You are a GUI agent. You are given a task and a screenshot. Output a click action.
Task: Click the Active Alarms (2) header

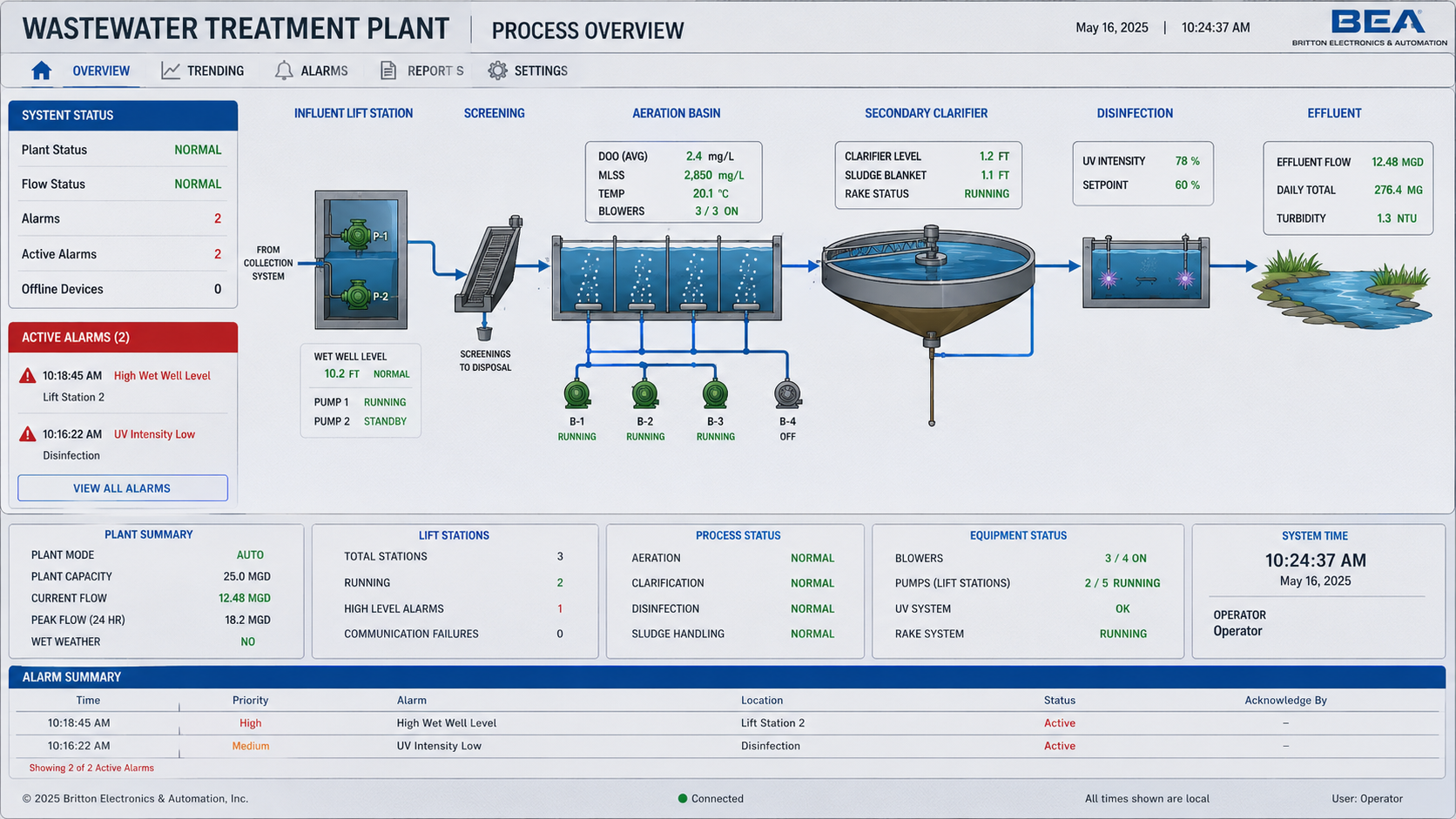(123, 337)
